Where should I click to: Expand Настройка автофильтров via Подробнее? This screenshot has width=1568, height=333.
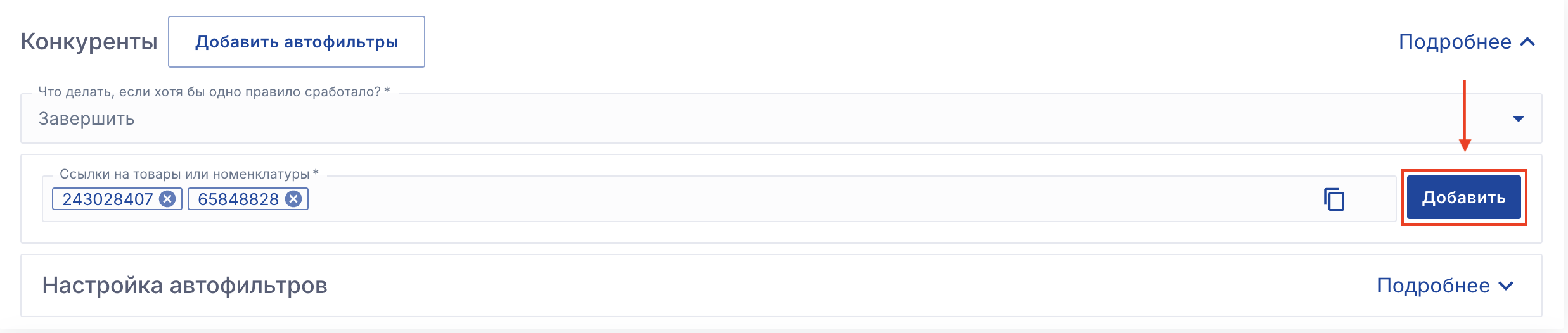point(1433,286)
